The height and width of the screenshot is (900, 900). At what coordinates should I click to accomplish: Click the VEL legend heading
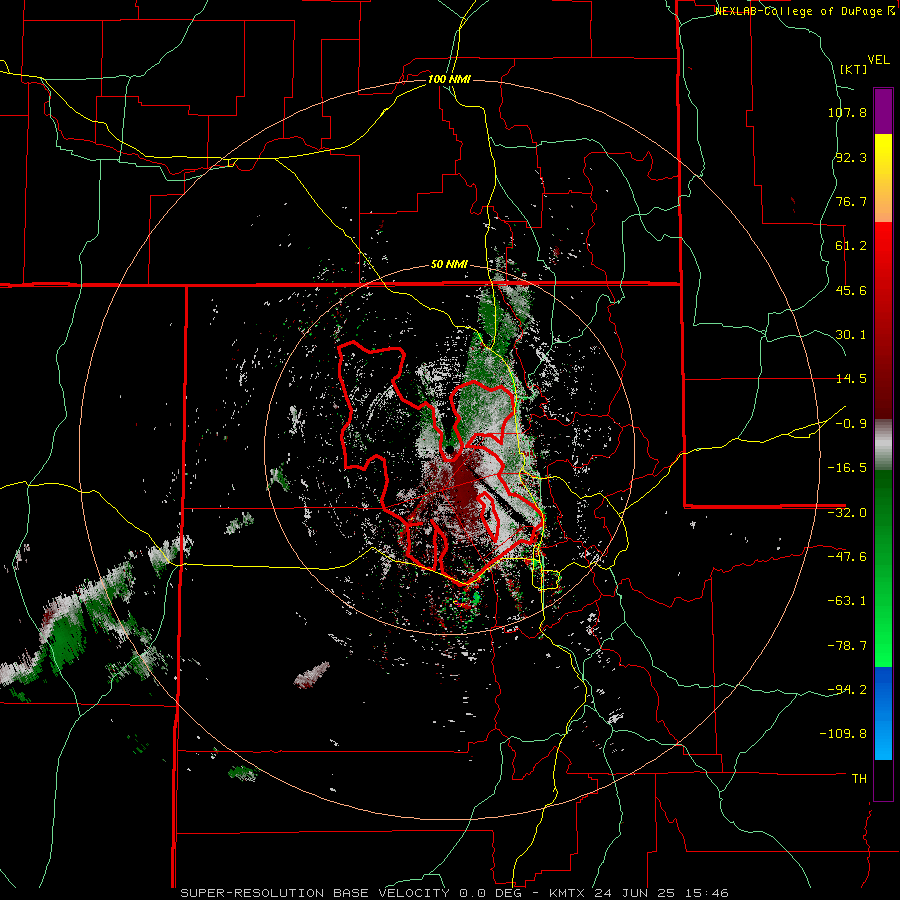point(879,60)
